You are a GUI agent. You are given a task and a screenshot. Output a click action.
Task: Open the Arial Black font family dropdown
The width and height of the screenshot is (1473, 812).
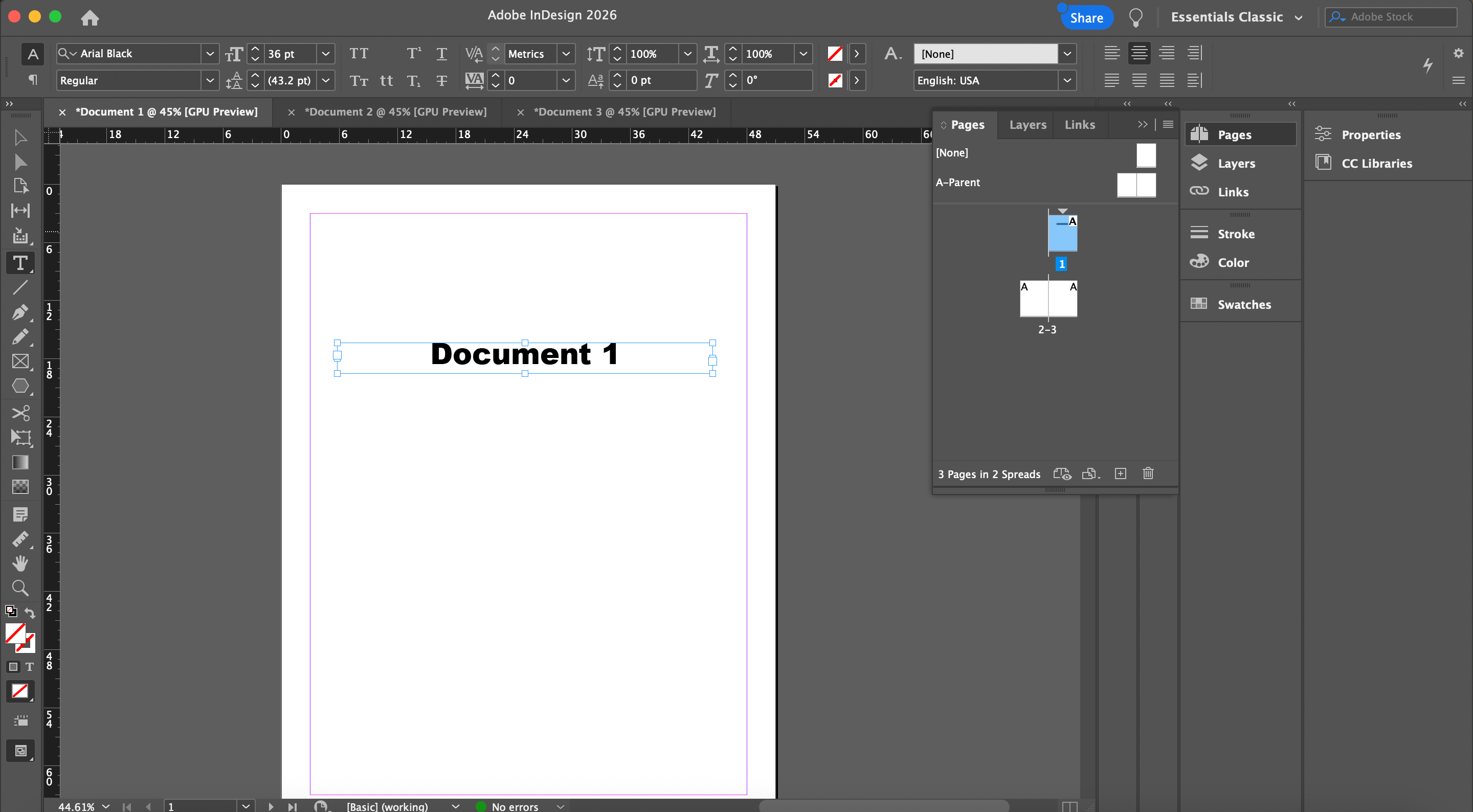(x=210, y=54)
